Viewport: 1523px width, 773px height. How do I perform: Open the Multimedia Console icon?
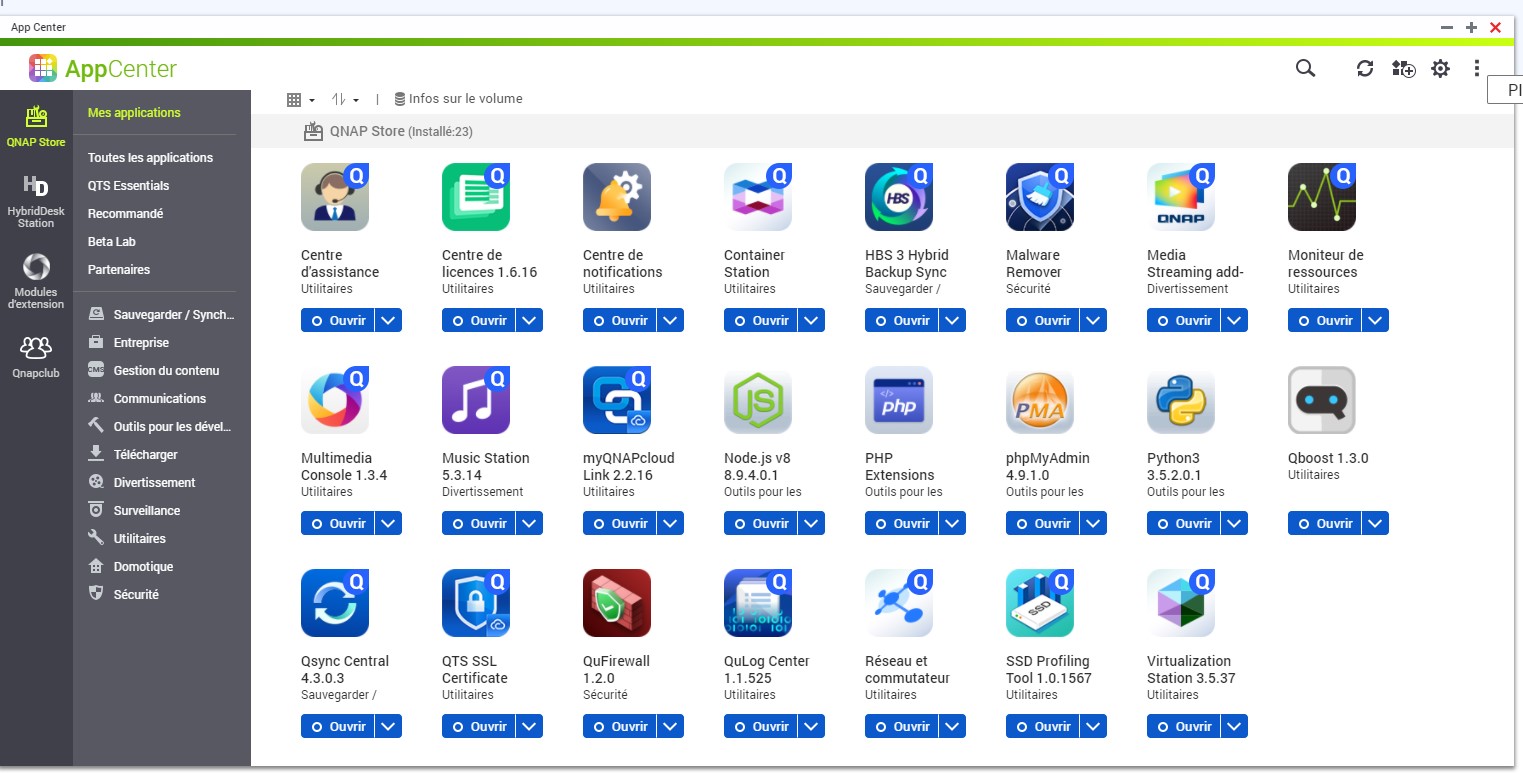pyautogui.click(x=335, y=400)
